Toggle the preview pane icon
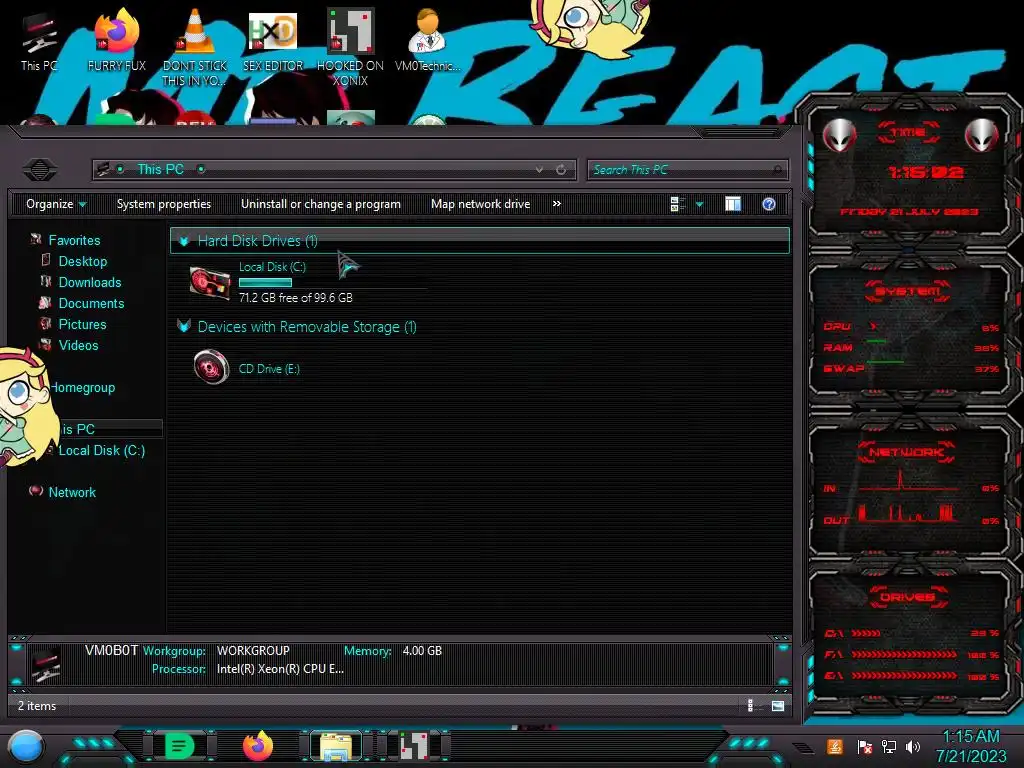The height and width of the screenshot is (768, 1024). coord(733,204)
